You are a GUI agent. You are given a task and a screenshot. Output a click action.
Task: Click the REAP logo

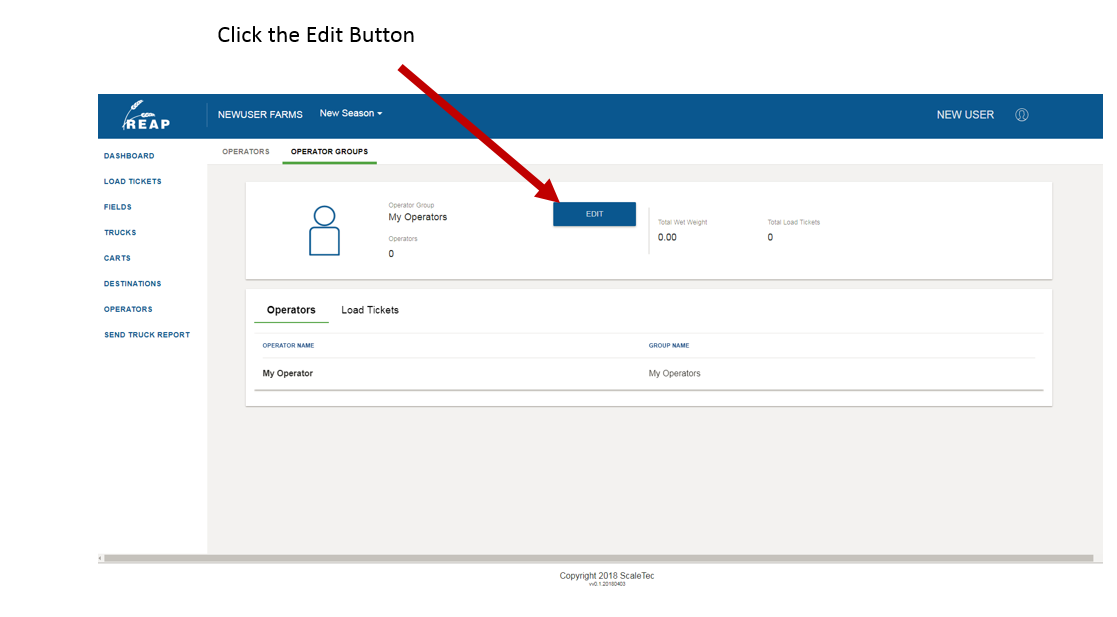[146, 115]
